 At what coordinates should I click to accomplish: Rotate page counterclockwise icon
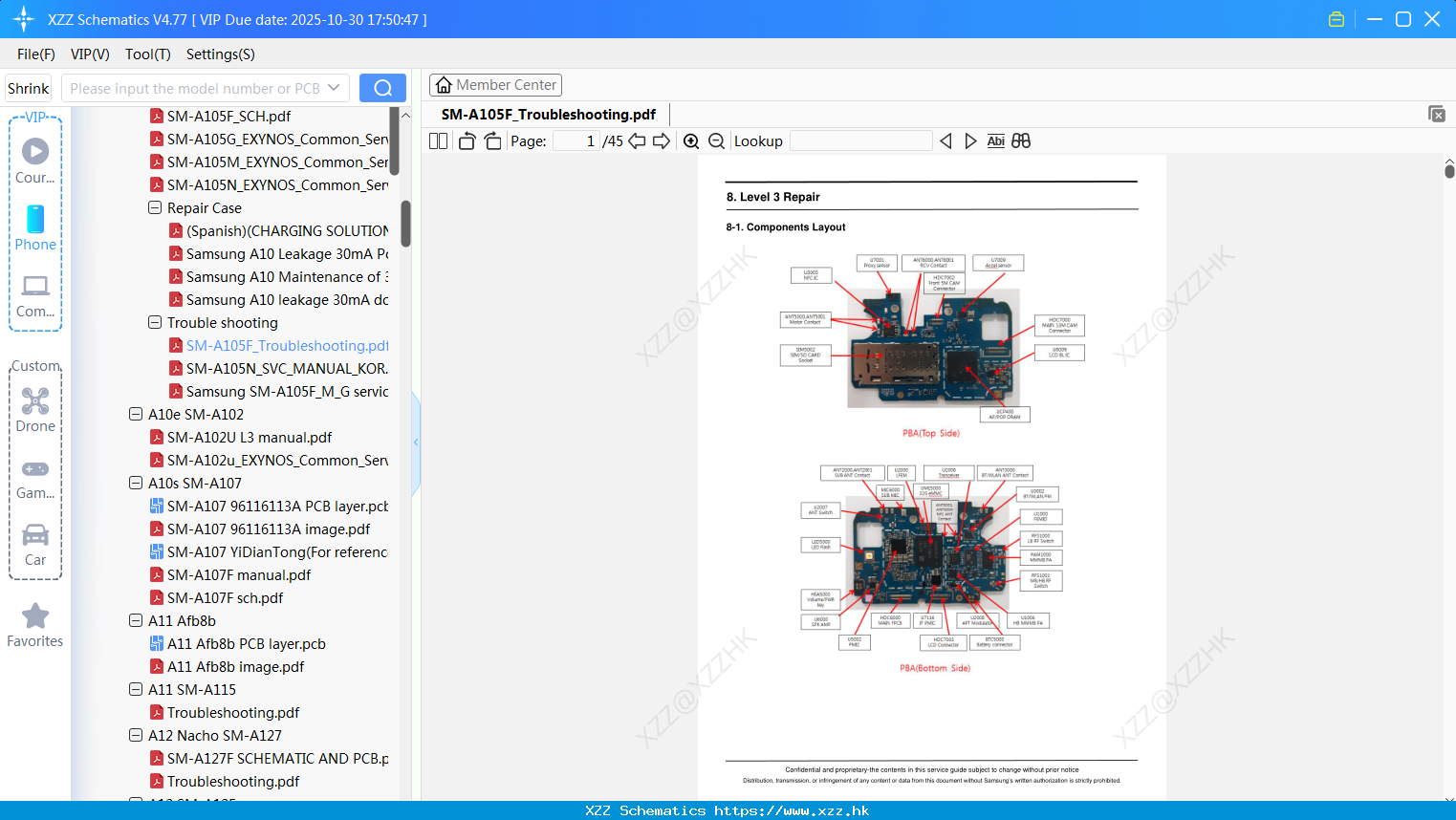tap(467, 141)
